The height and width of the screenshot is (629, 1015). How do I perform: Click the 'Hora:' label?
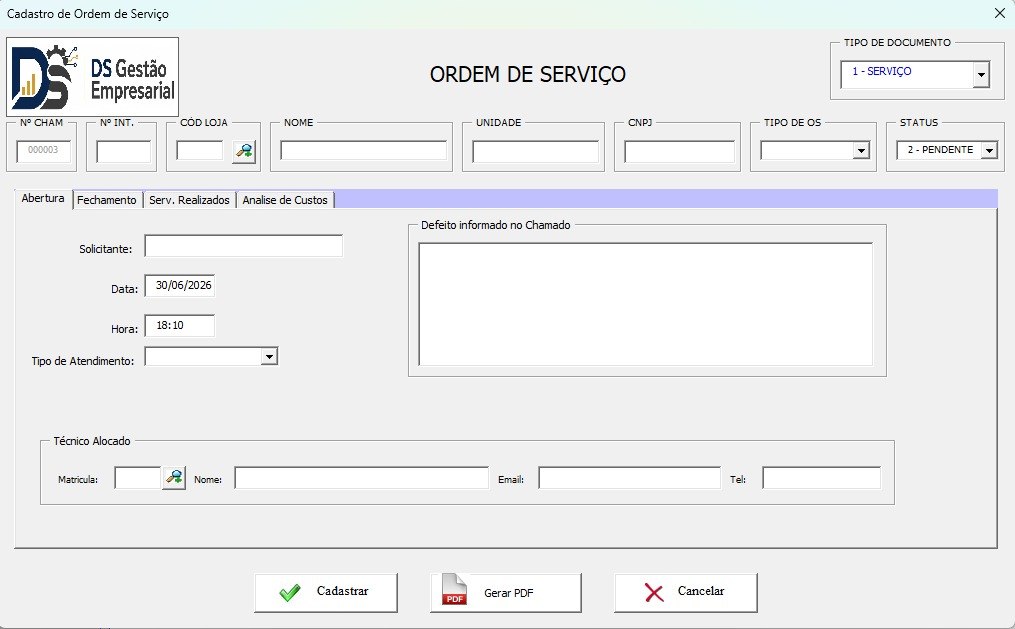[124, 329]
